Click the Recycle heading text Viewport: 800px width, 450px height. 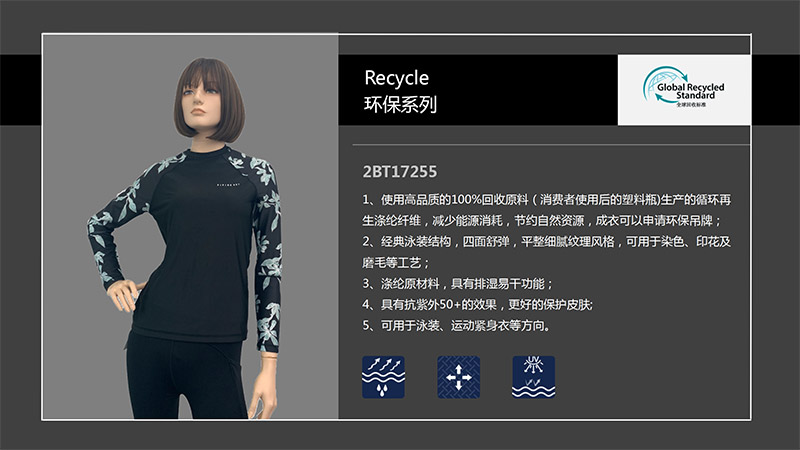tap(396, 78)
